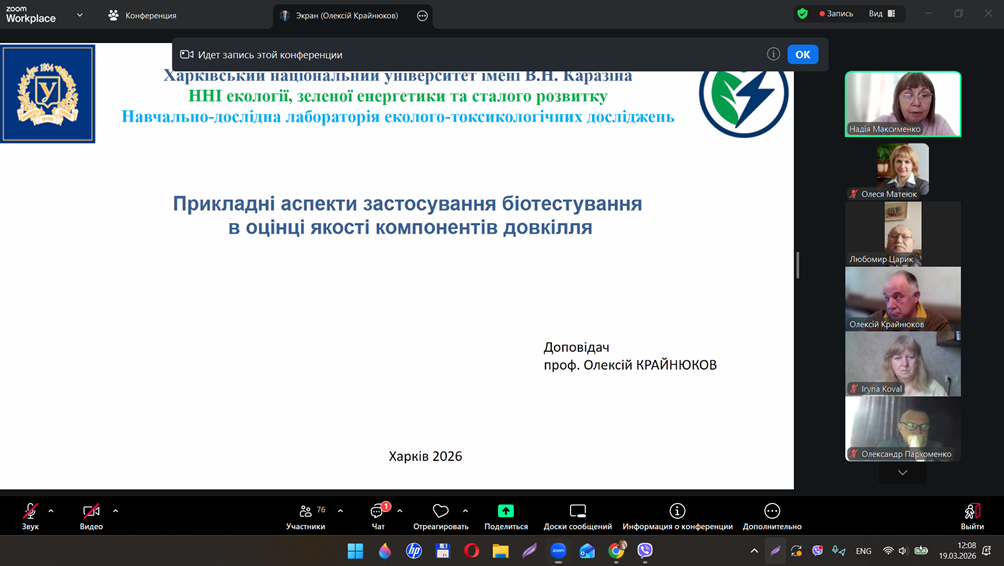Open the Participants panel icon
1004x566 pixels.
[305, 511]
